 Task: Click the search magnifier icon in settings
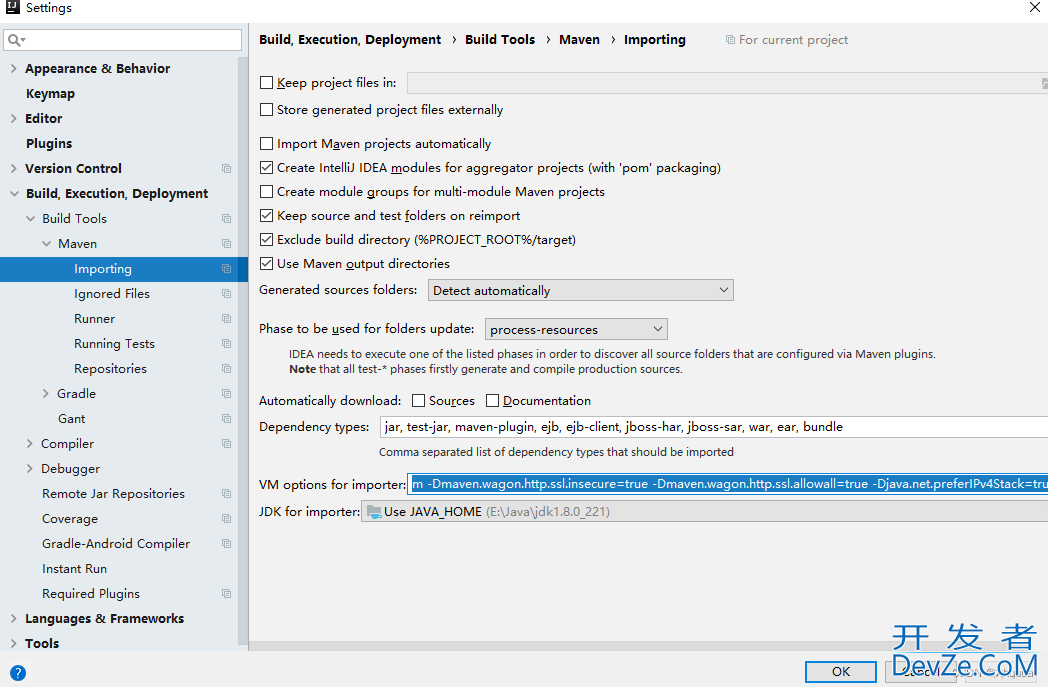pyautogui.click(x=16, y=40)
